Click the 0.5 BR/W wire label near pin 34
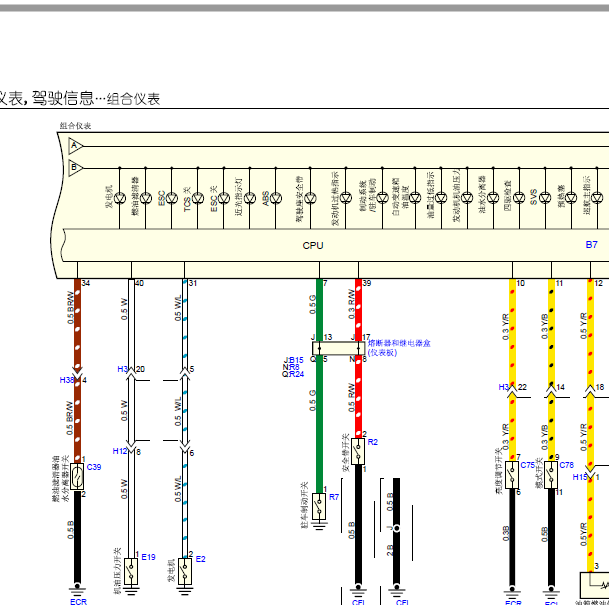 (70, 308)
